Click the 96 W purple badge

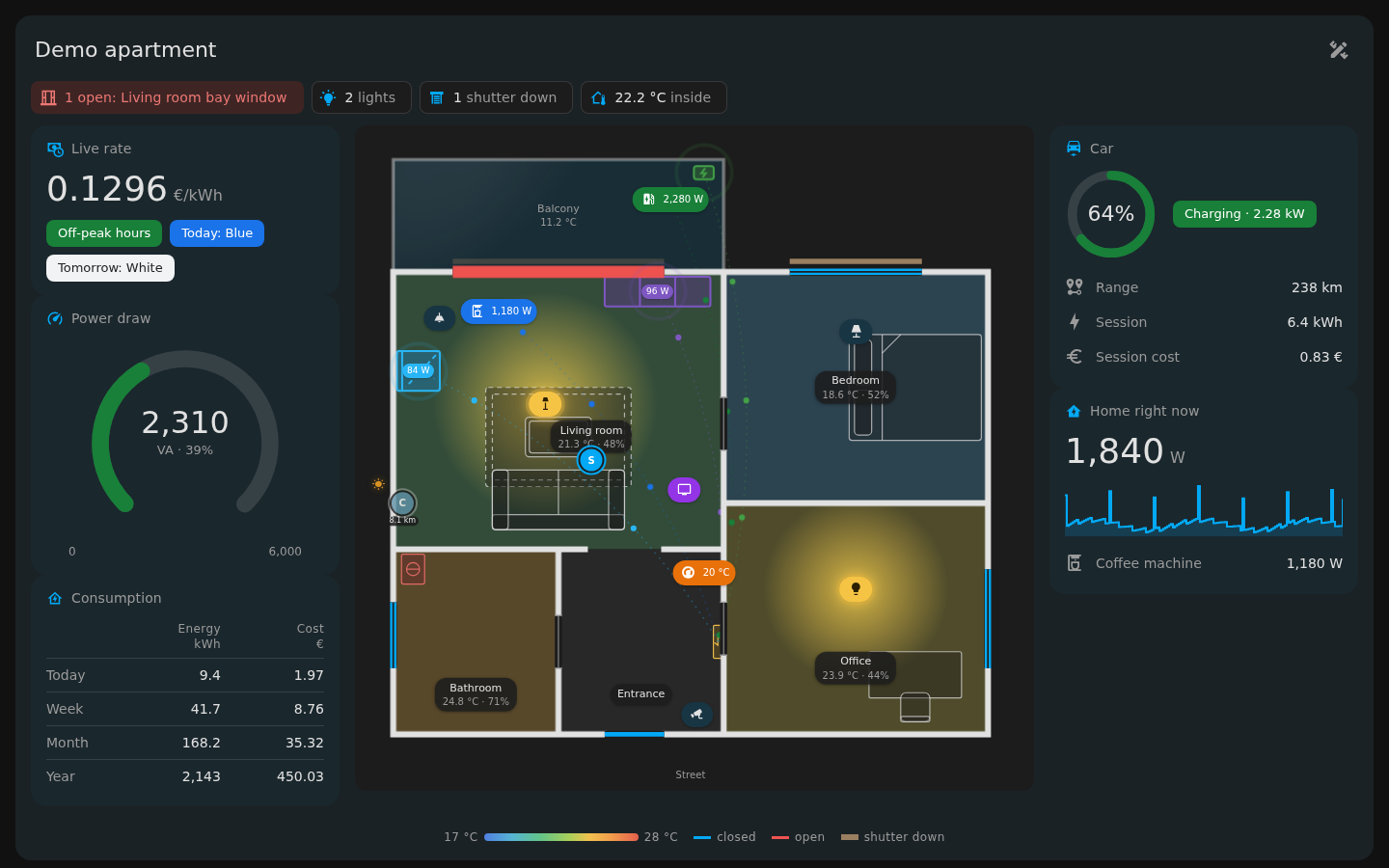pos(657,291)
